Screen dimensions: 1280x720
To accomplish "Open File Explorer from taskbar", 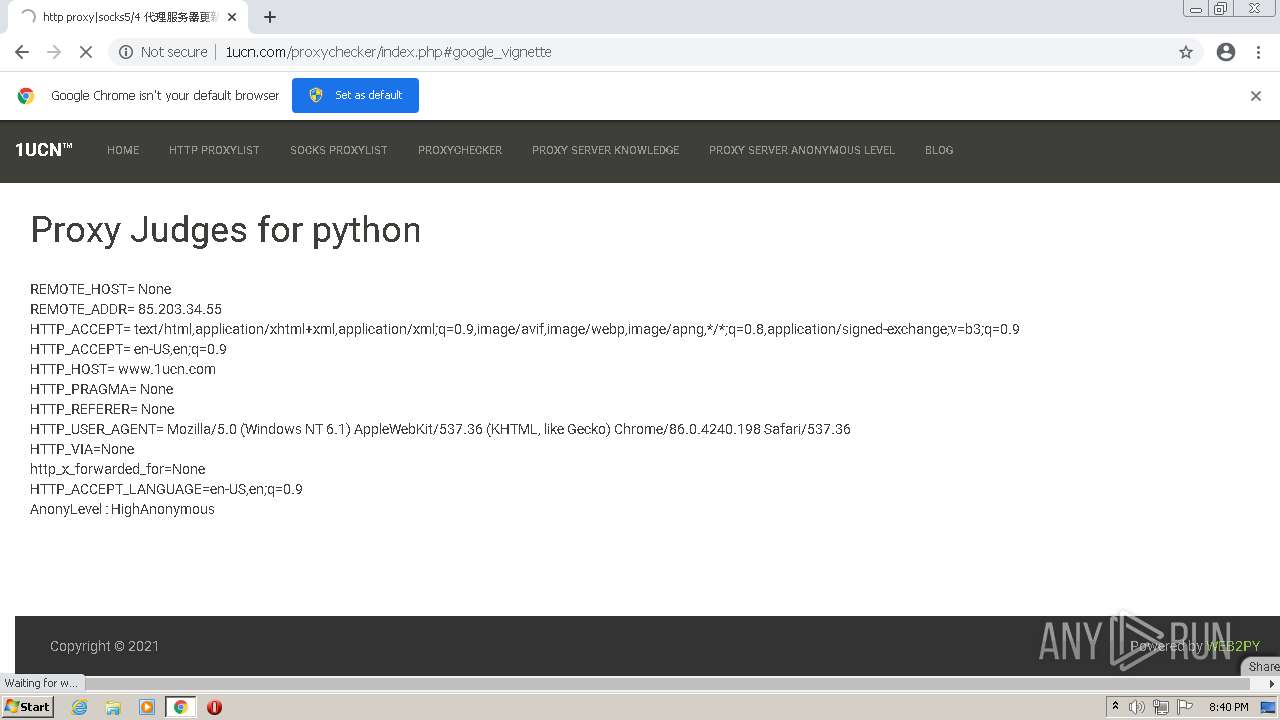I will [x=113, y=707].
